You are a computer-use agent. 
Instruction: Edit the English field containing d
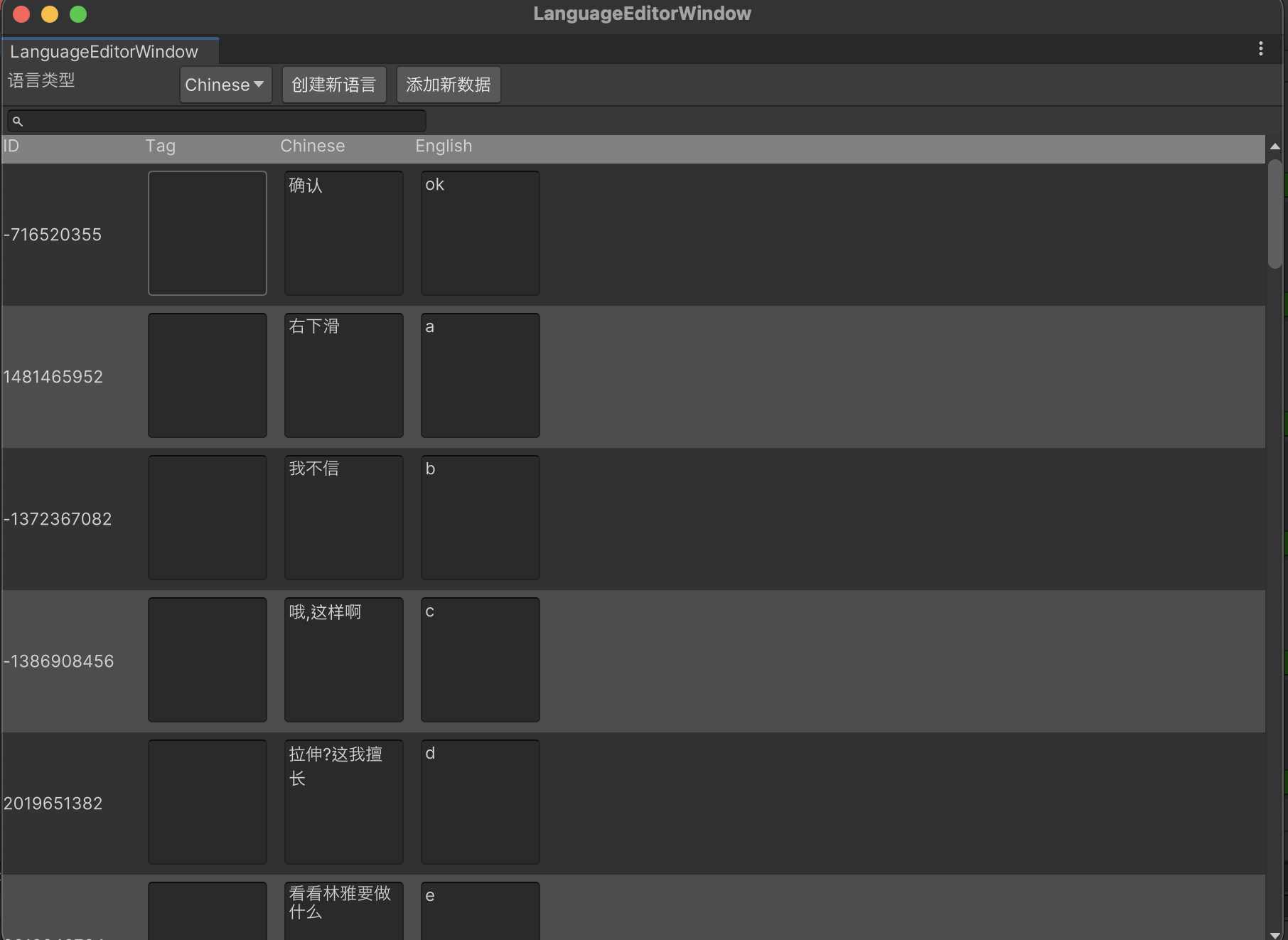coord(481,802)
